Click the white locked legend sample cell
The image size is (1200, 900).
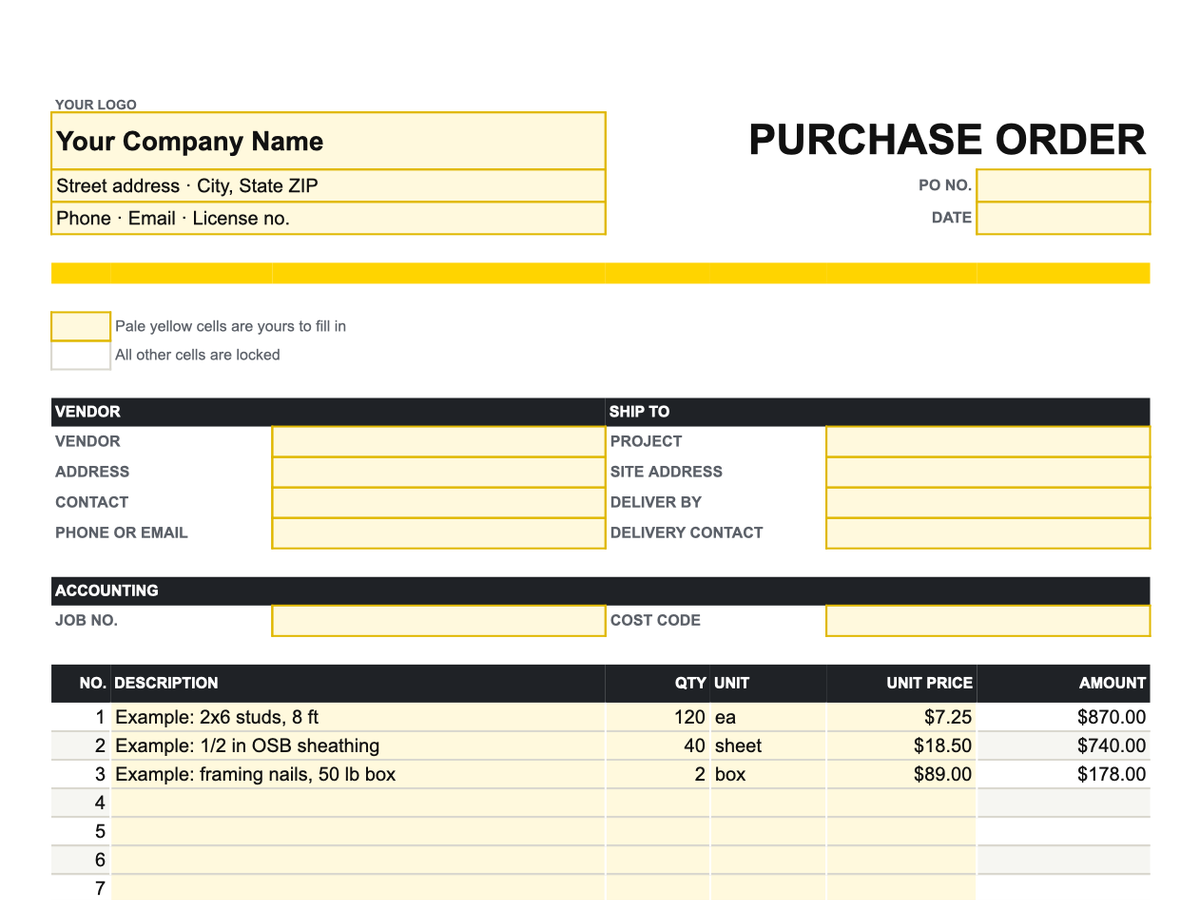81,355
